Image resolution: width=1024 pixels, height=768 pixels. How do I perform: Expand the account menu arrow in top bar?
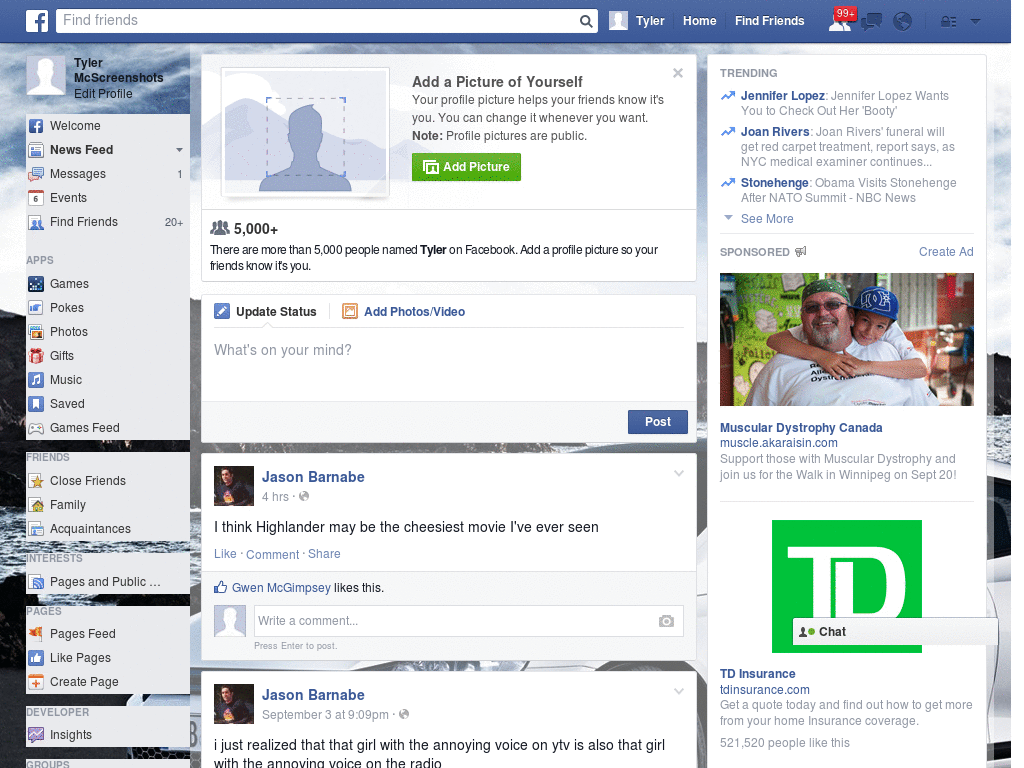976,21
